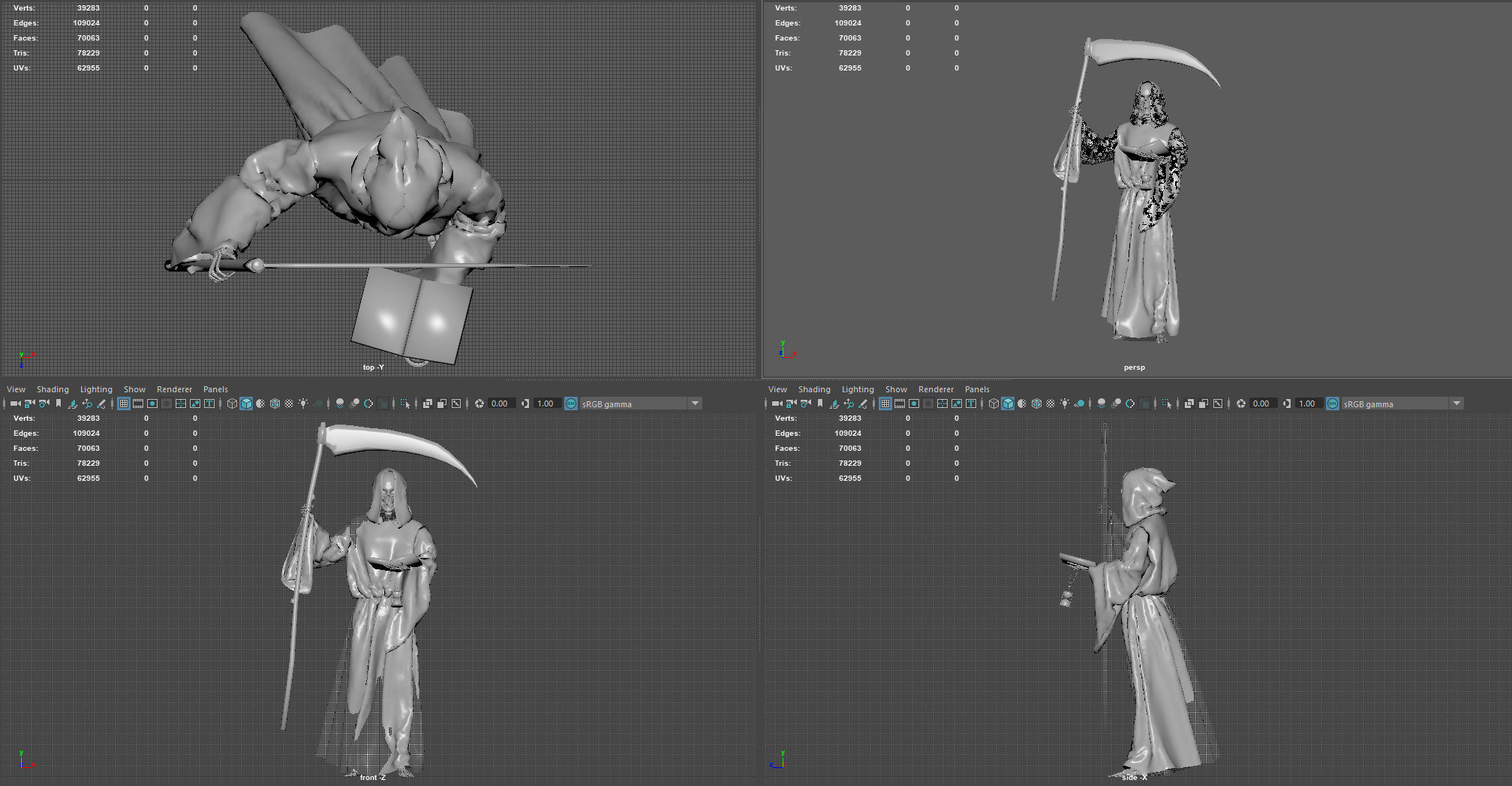Toggle X-Ray mode in front view toolbar
Screen dimensions: 1512x786
(x=427, y=403)
